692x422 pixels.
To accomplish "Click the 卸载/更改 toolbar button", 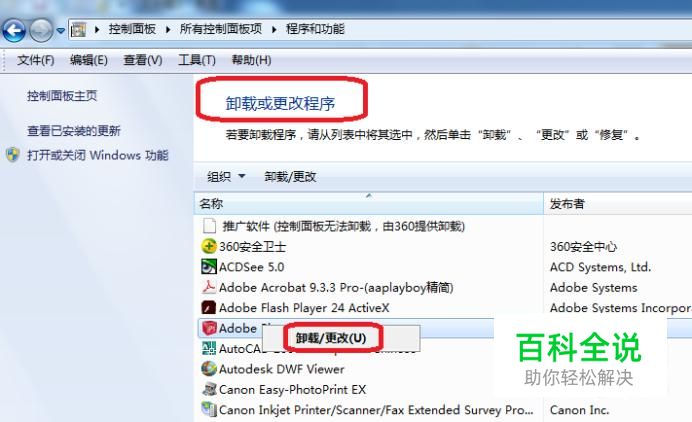I will click(x=290, y=177).
